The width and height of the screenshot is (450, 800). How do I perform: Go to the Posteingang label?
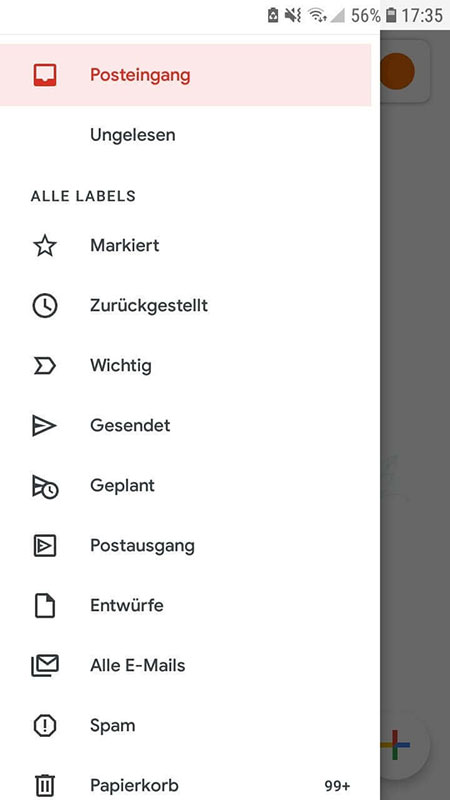140,75
